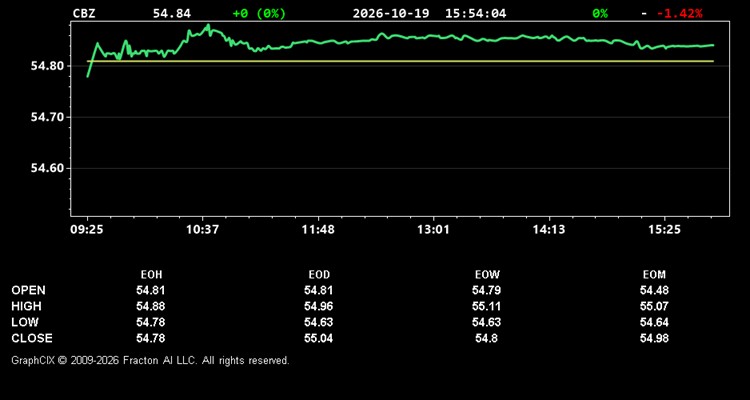750x400 pixels.
Task: Click the EOD column header
Action: click(319, 275)
